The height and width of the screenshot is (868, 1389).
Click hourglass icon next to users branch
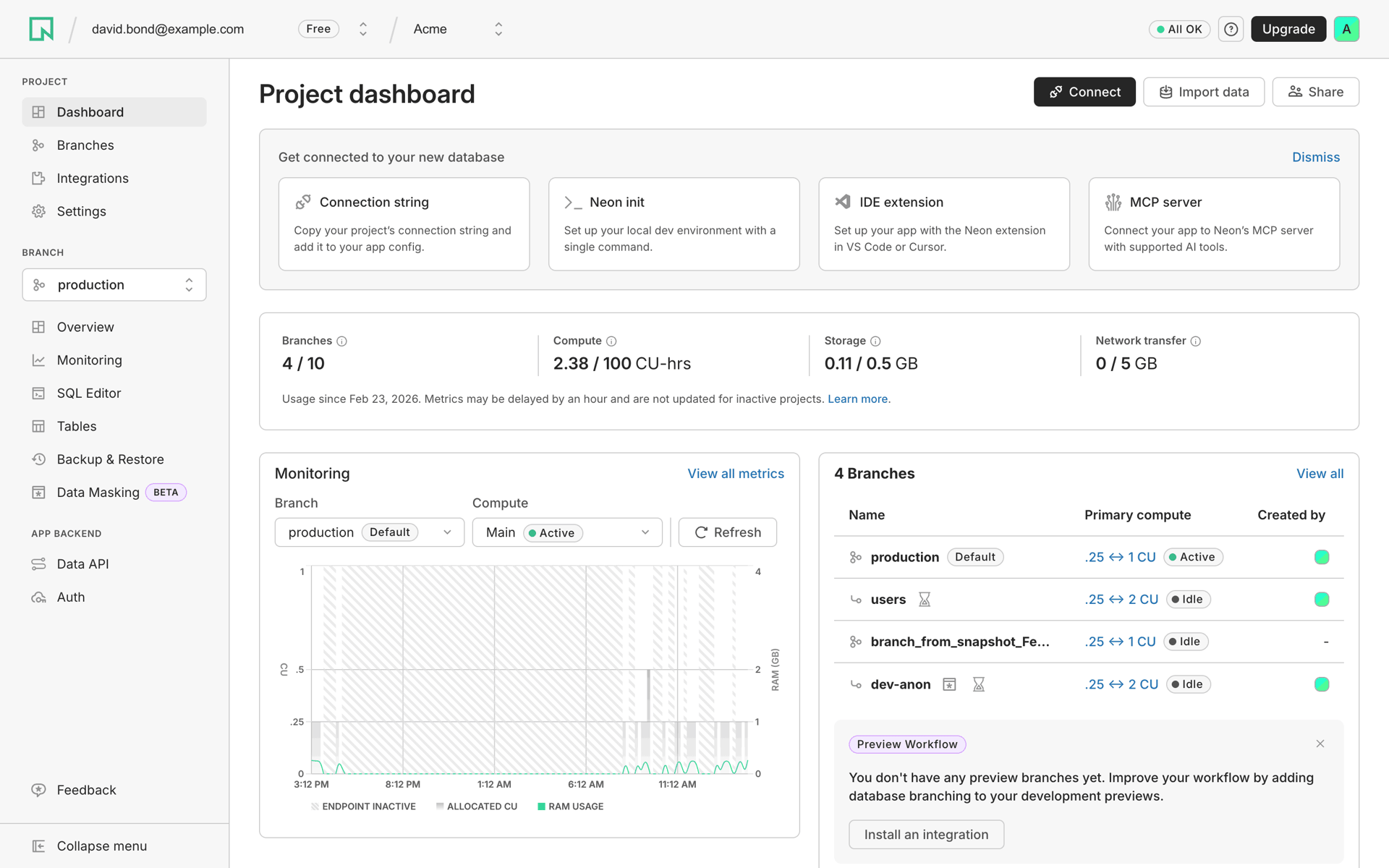pos(925,600)
